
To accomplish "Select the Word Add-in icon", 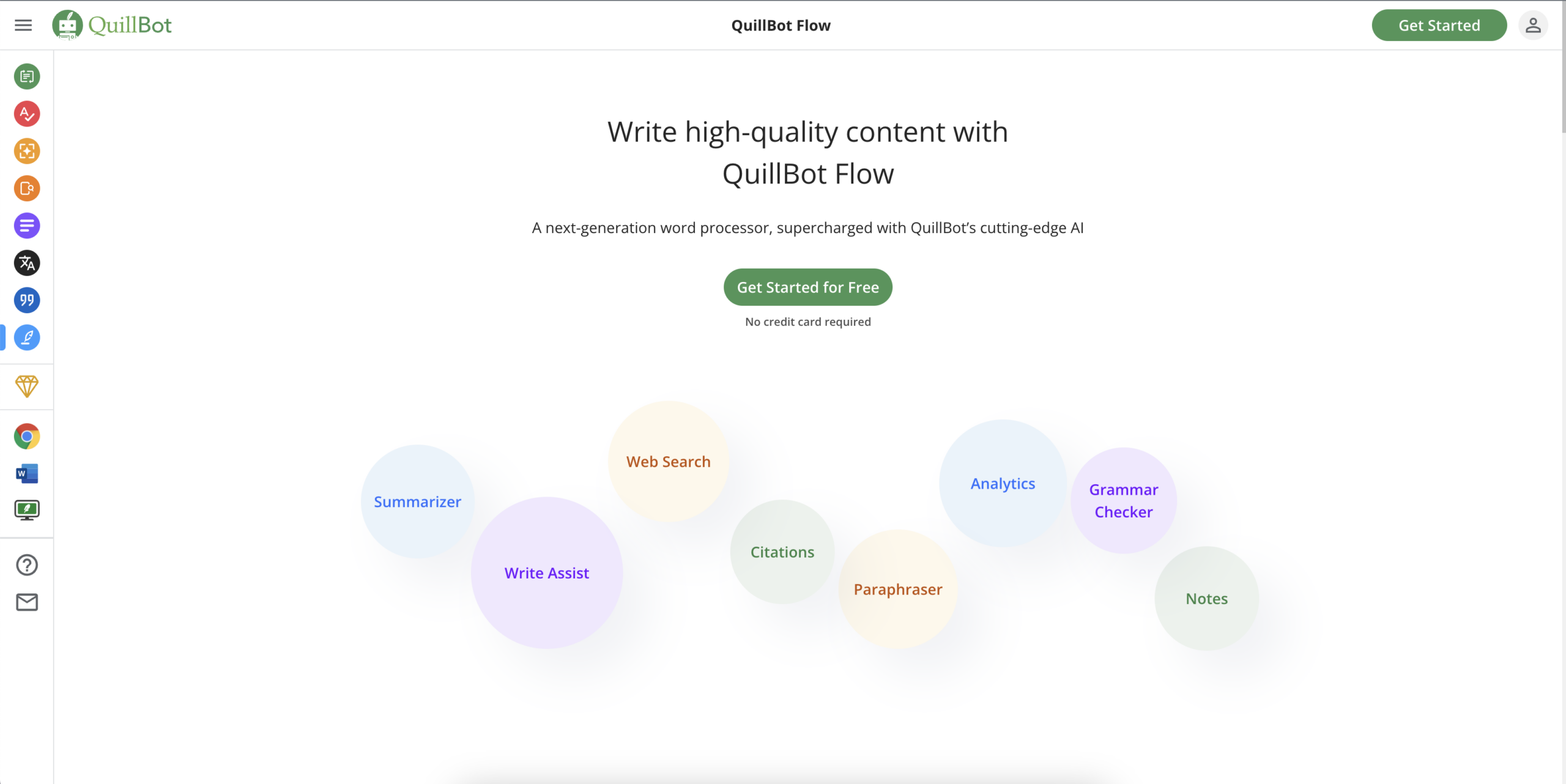I will [x=27, y=473].
